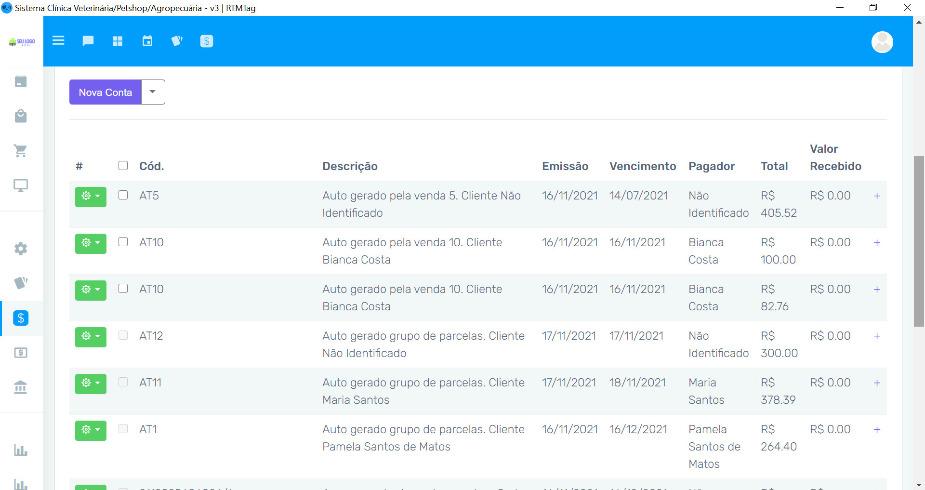925x490 pixels.
Task: Check the AT12 row checkbox
Action: click(123, 335)
